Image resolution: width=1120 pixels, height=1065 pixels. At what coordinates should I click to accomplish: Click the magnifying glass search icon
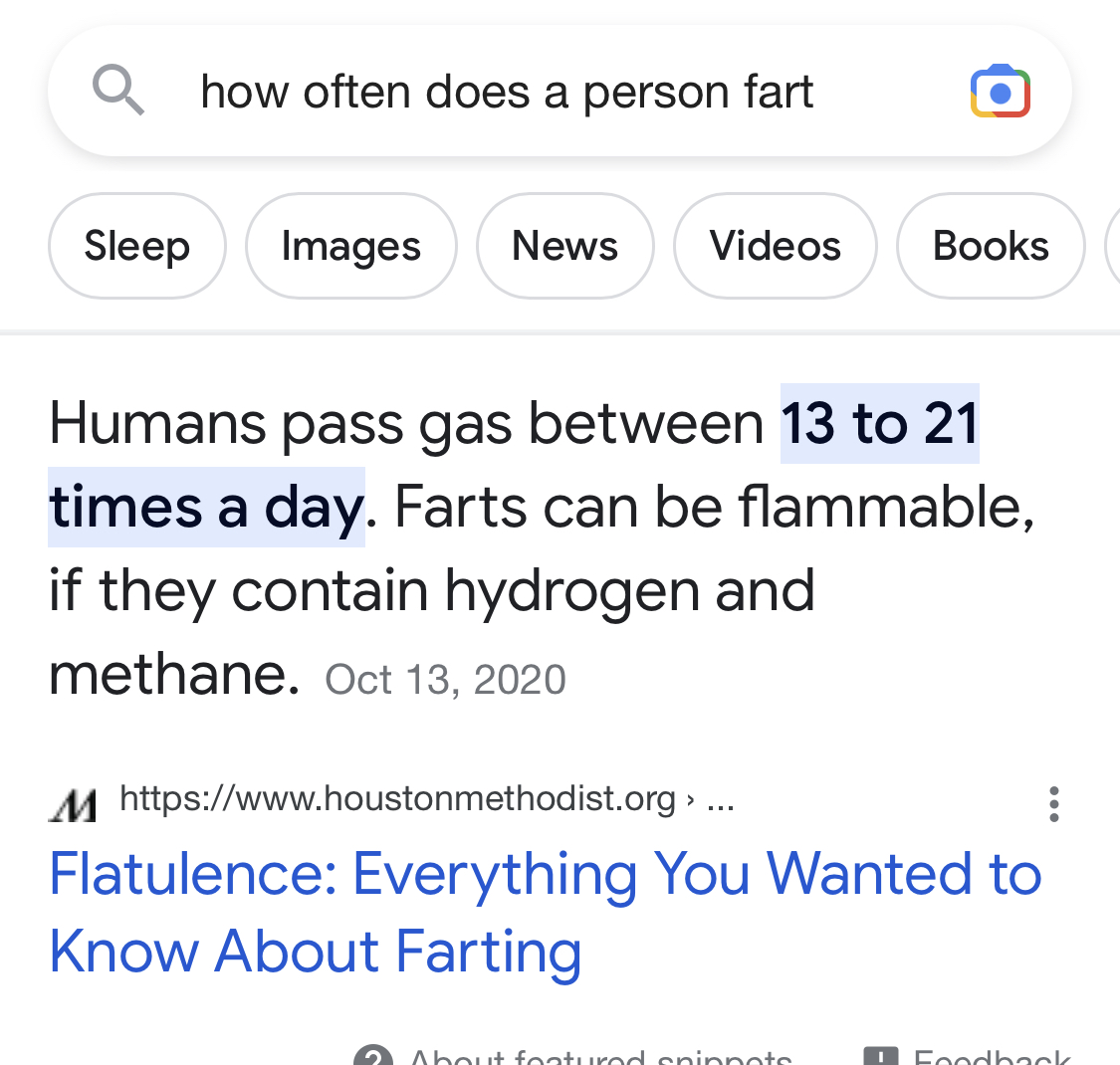coord(118,91)
